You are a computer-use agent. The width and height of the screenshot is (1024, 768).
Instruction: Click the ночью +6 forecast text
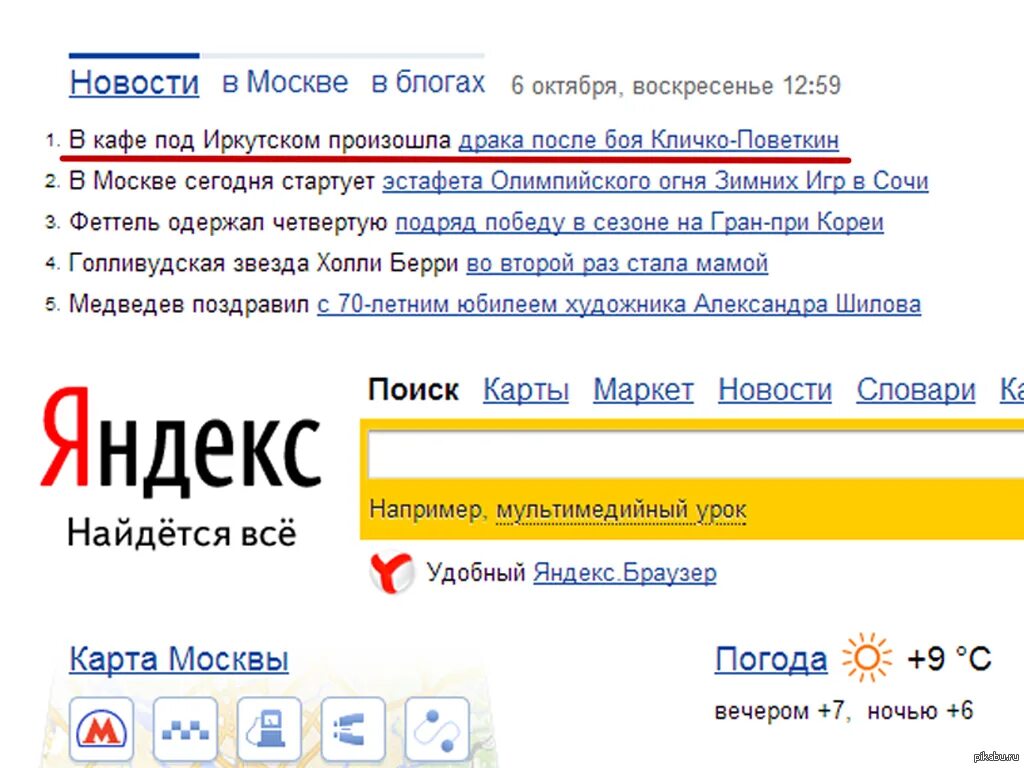coord(920,711)
